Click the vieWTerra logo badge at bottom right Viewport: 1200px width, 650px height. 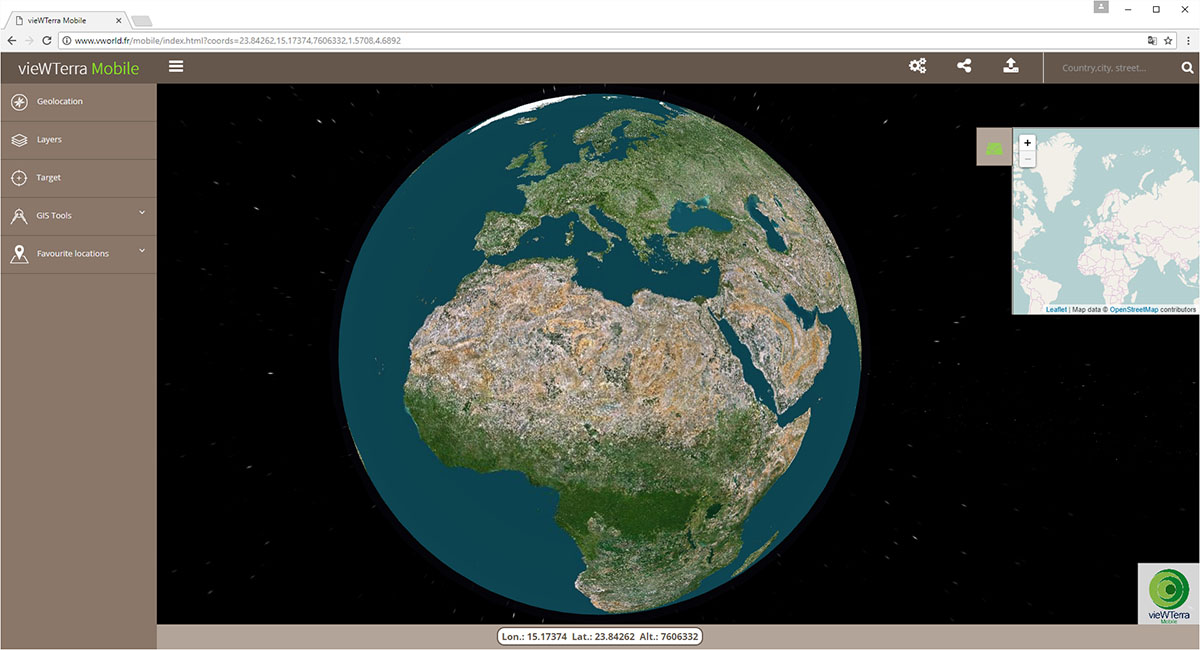click(1169, 594)
